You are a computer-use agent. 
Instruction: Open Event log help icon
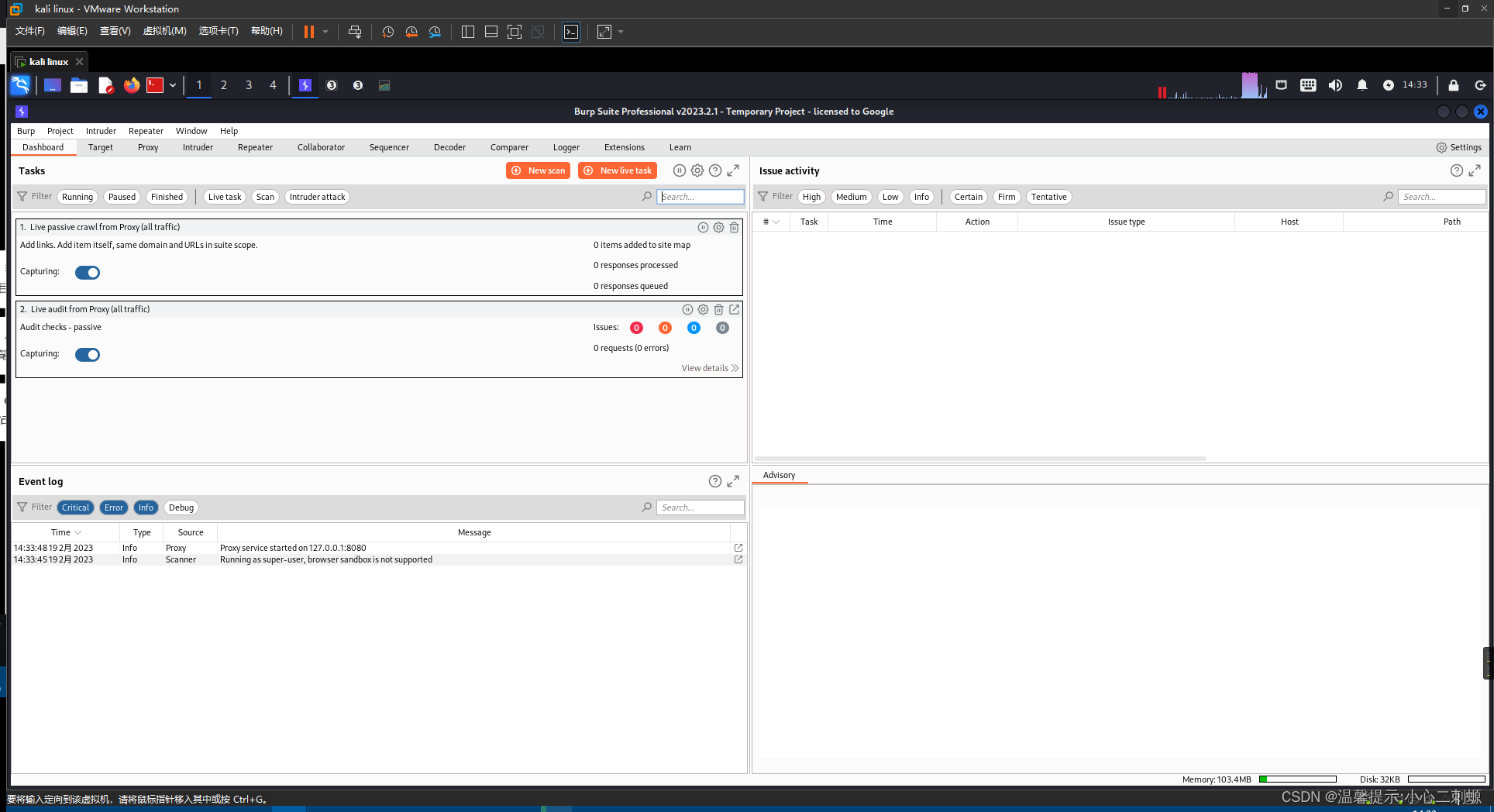[715, 481]
